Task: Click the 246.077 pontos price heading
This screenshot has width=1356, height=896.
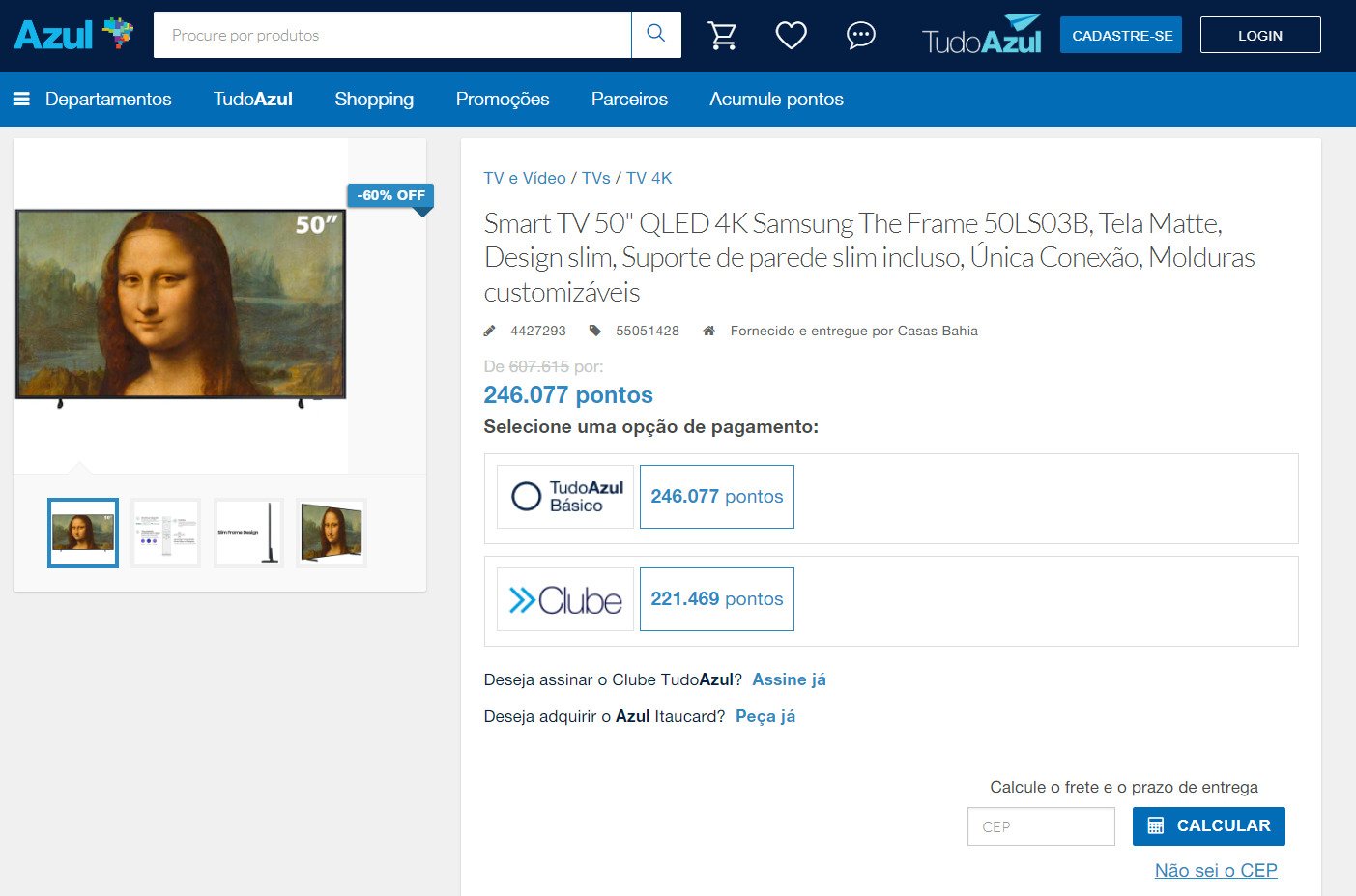Action: (x=568, y=395)
